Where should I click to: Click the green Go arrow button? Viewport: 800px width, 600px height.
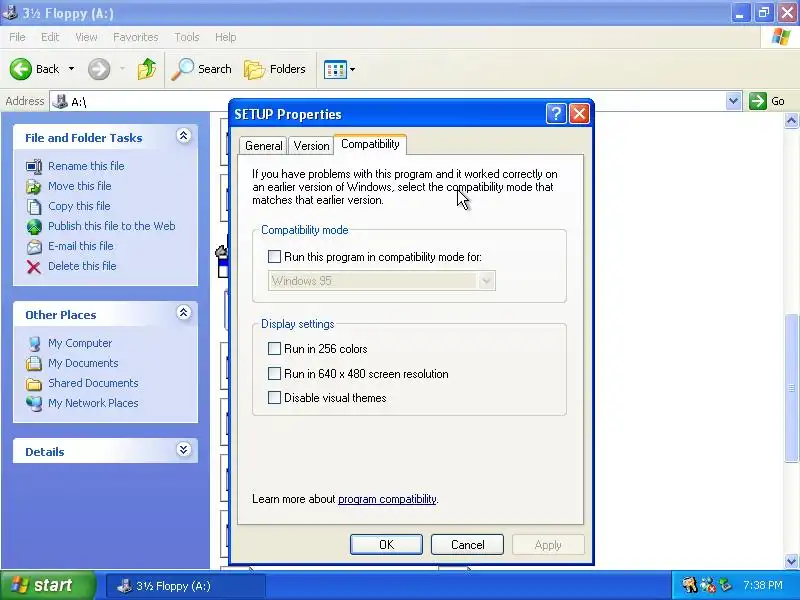click(758, 101)
